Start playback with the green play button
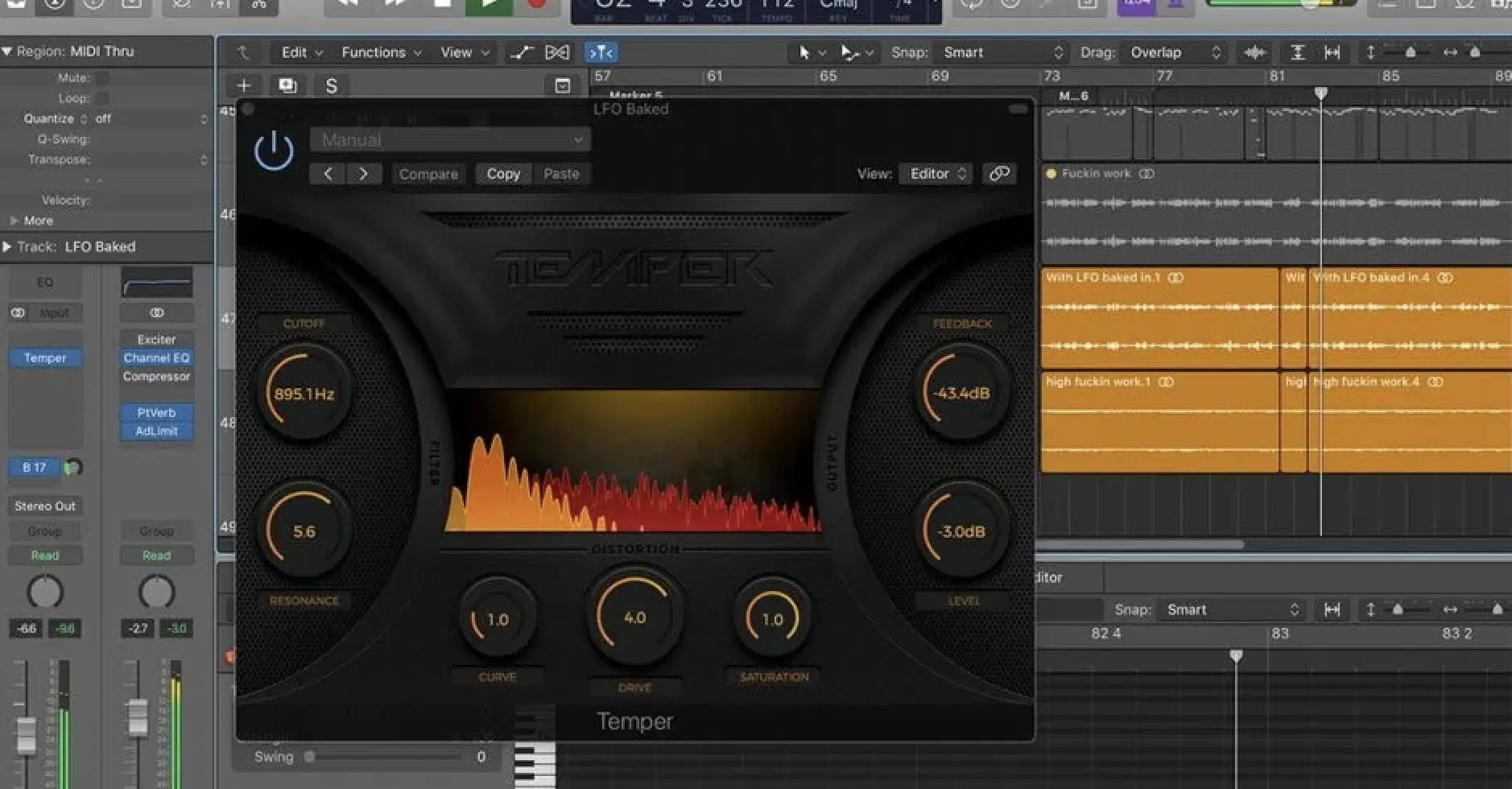This screenshot has width=1512, height=789. pos(489,6)
